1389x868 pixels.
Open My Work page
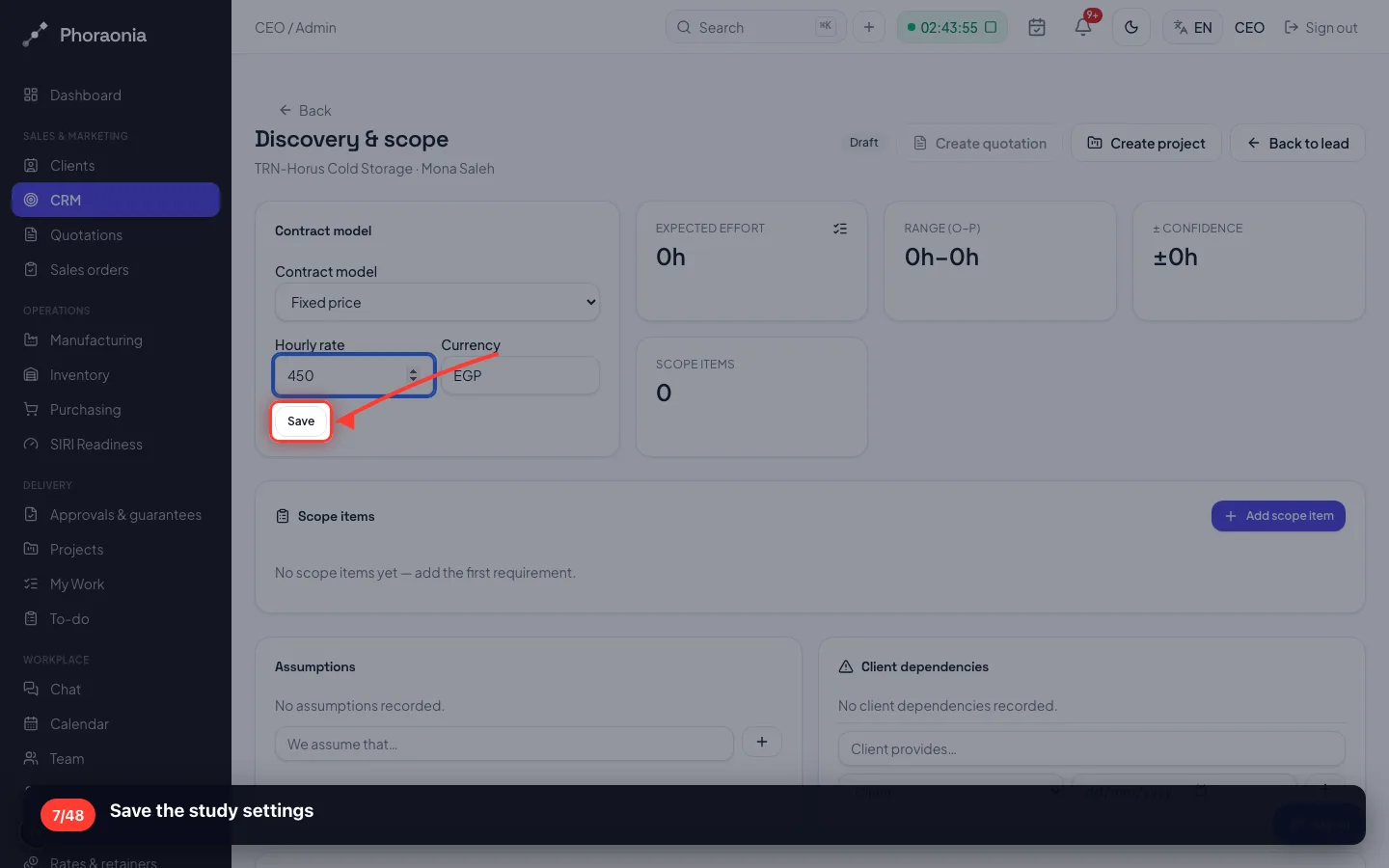point(116,584)
